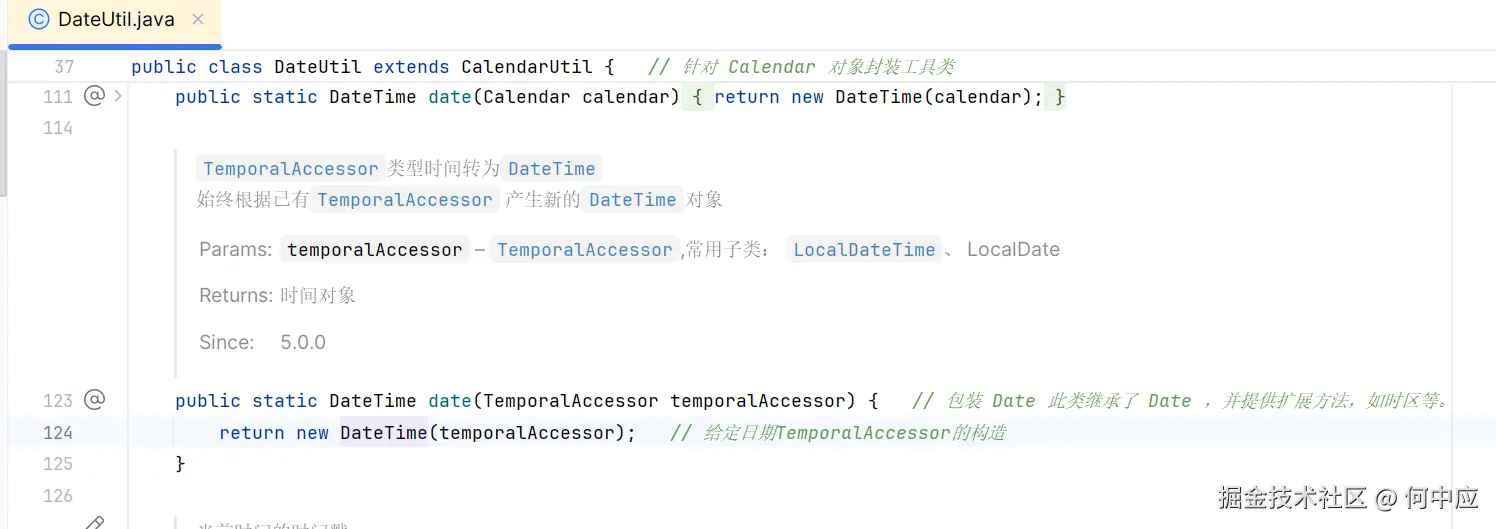This screenshot has height=529, width=1496.
Task: Click the closing brace on line 125
Action: [180, 464]
